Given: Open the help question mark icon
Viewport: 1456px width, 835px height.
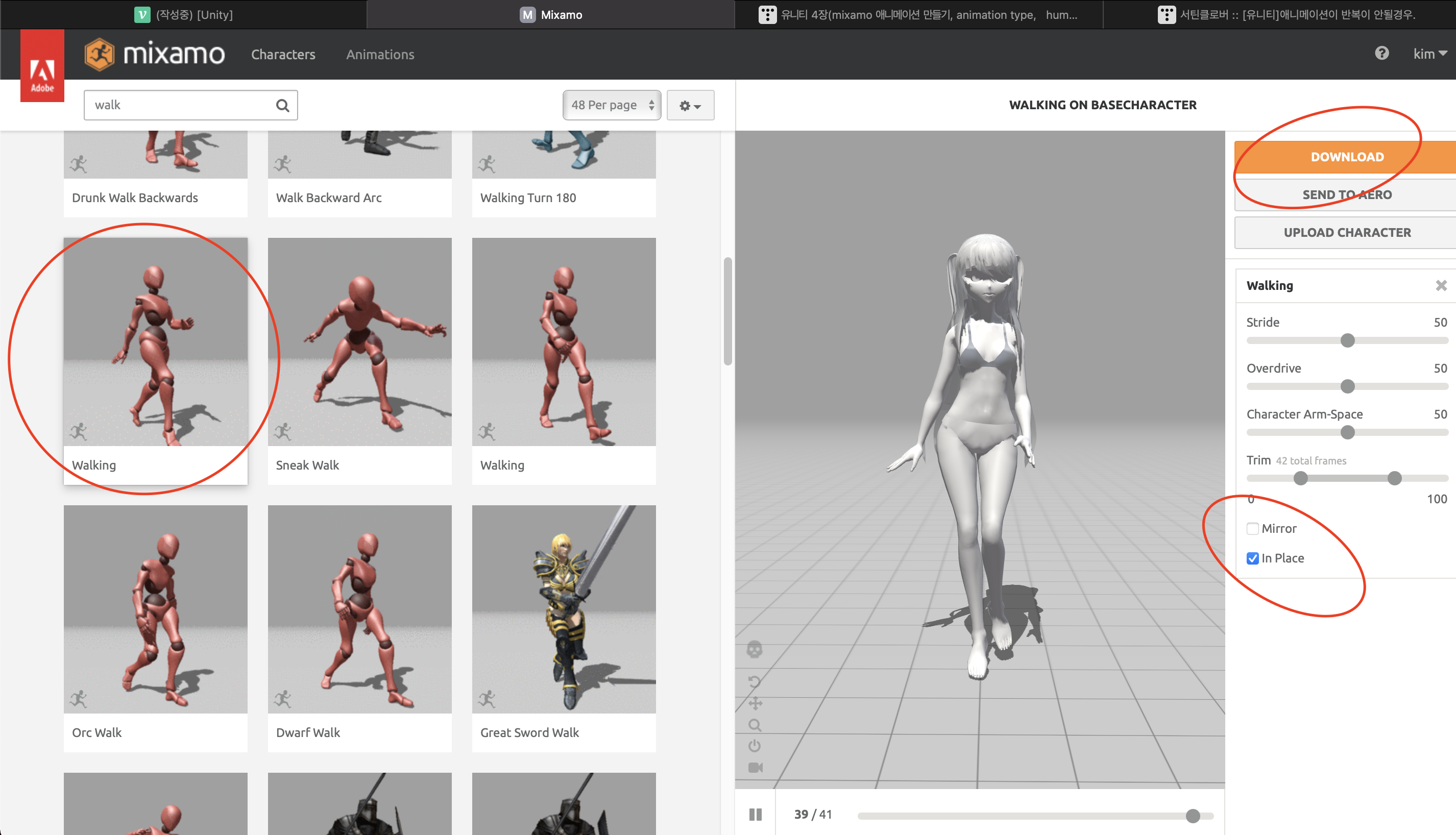Looking at the screenshot, I should click(x=1381, y=53).
